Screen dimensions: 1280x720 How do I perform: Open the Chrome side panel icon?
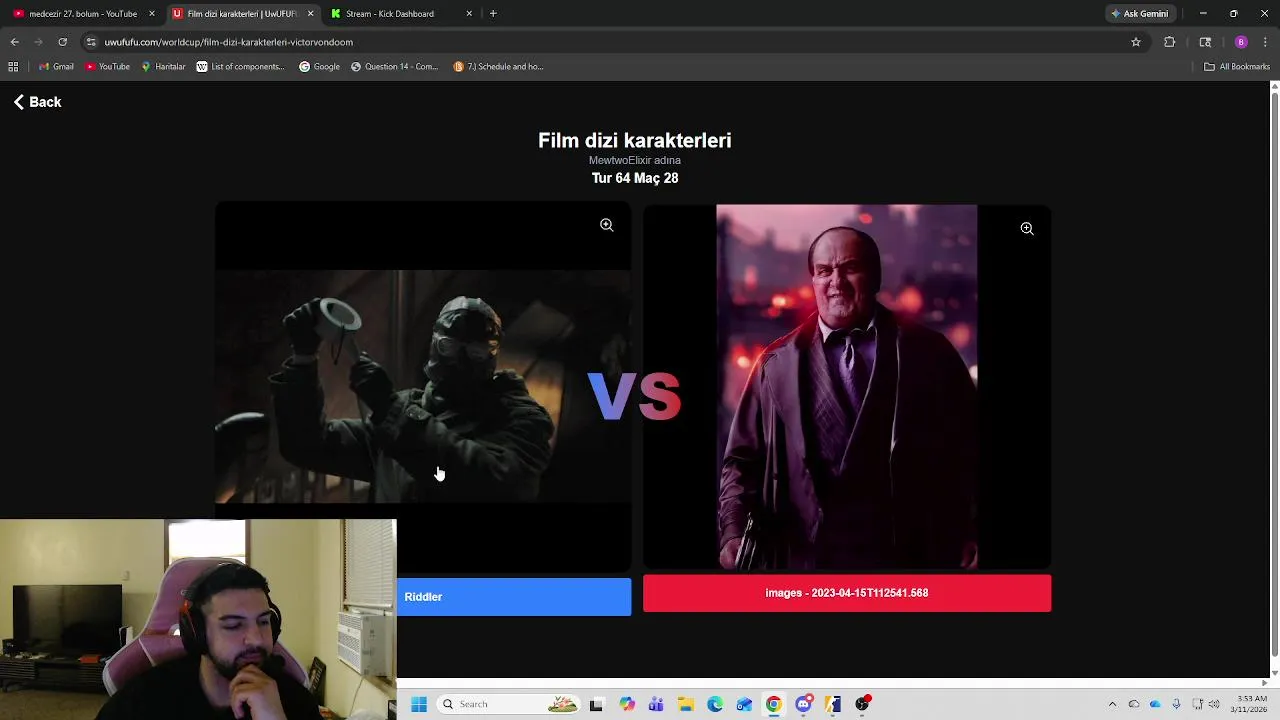click(x=1205, y=42)
